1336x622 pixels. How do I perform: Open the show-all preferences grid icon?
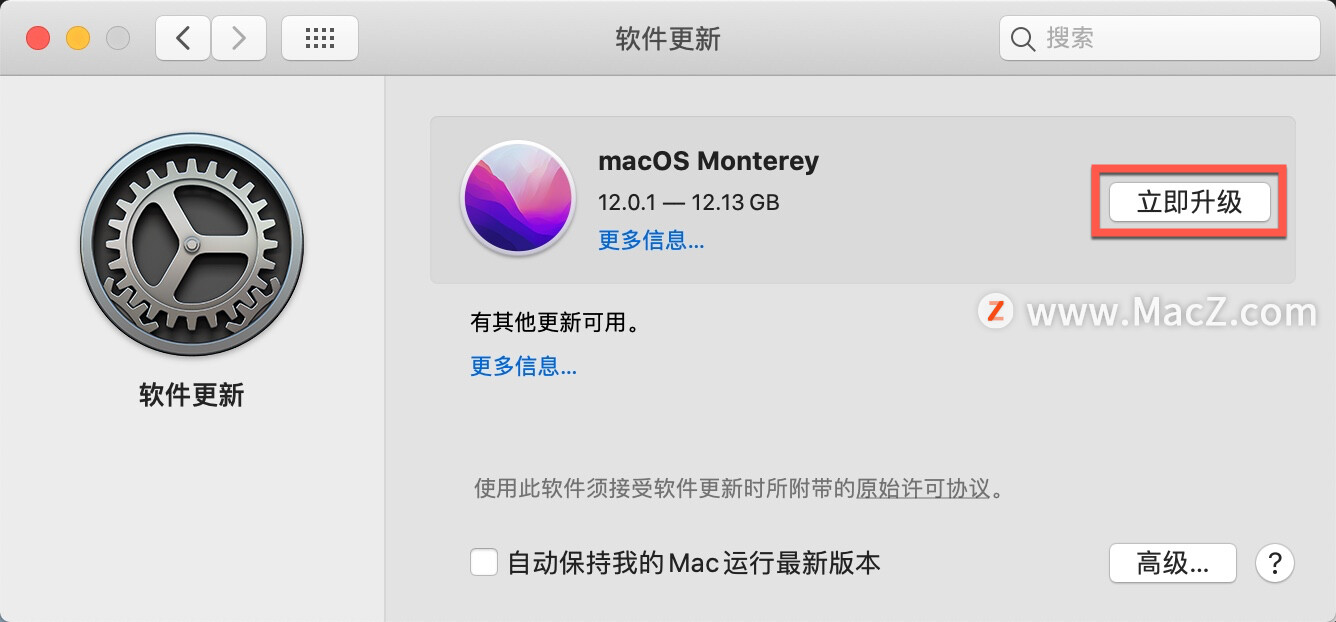(319, 37)
